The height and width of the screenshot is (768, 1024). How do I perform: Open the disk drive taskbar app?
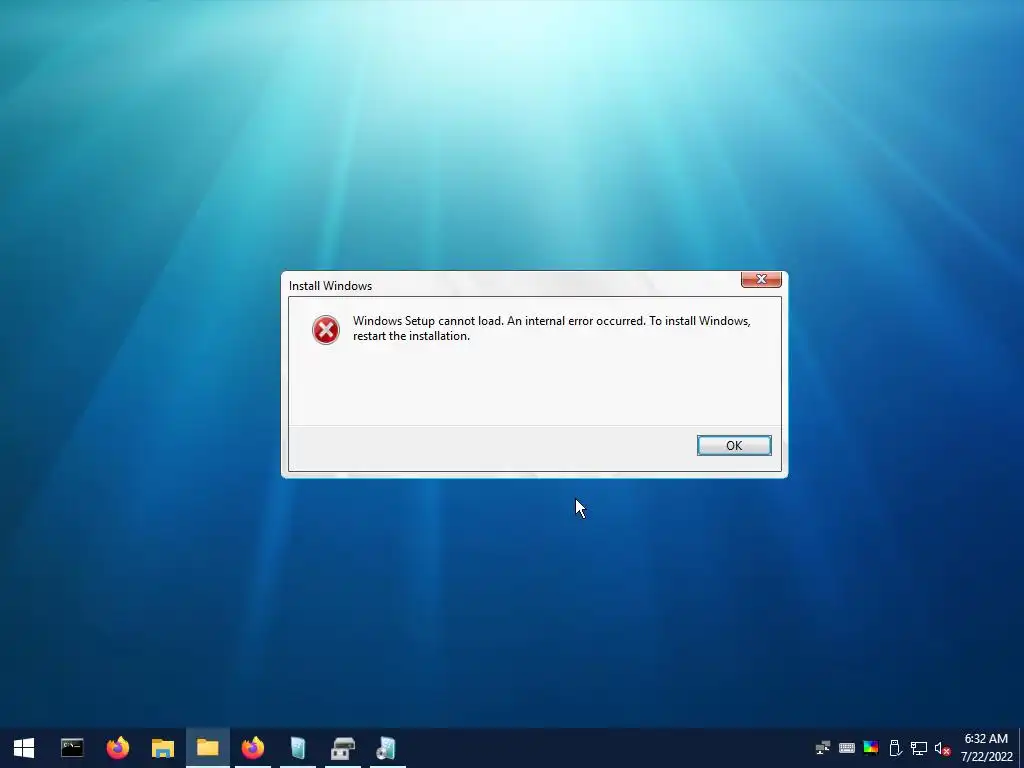(x=343, y=748)
